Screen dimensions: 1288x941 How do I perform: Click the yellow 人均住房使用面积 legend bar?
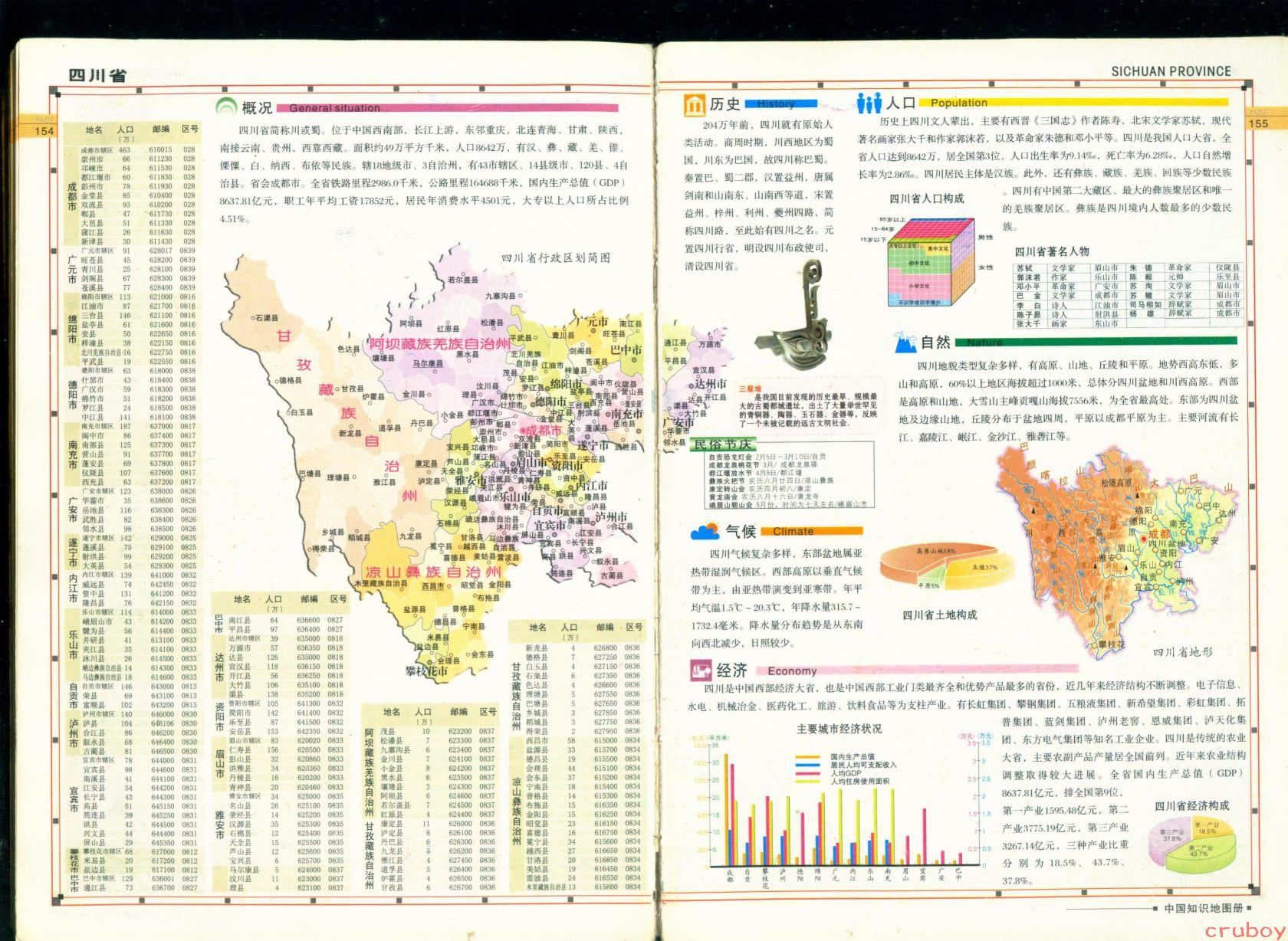click(x=807, y=780)
